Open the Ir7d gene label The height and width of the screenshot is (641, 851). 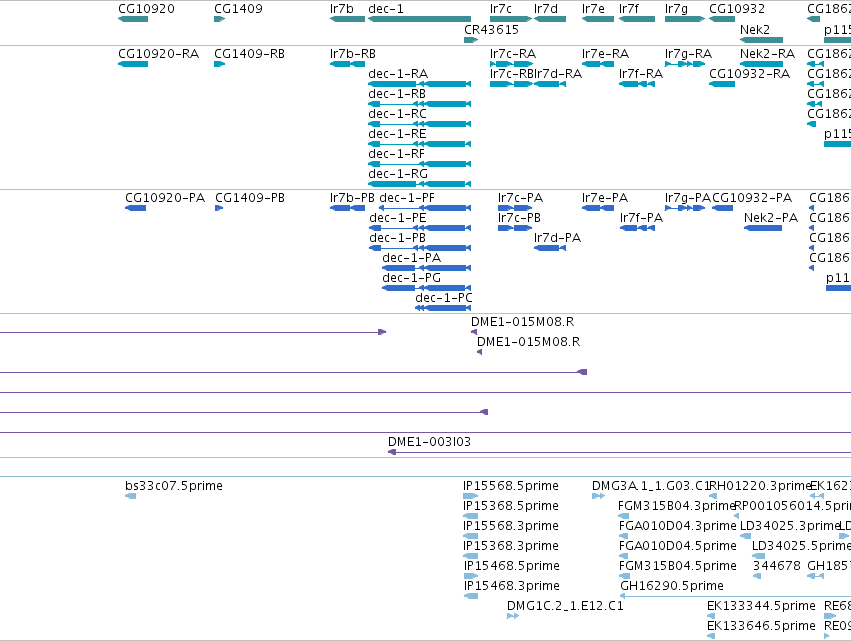[545, 9]
